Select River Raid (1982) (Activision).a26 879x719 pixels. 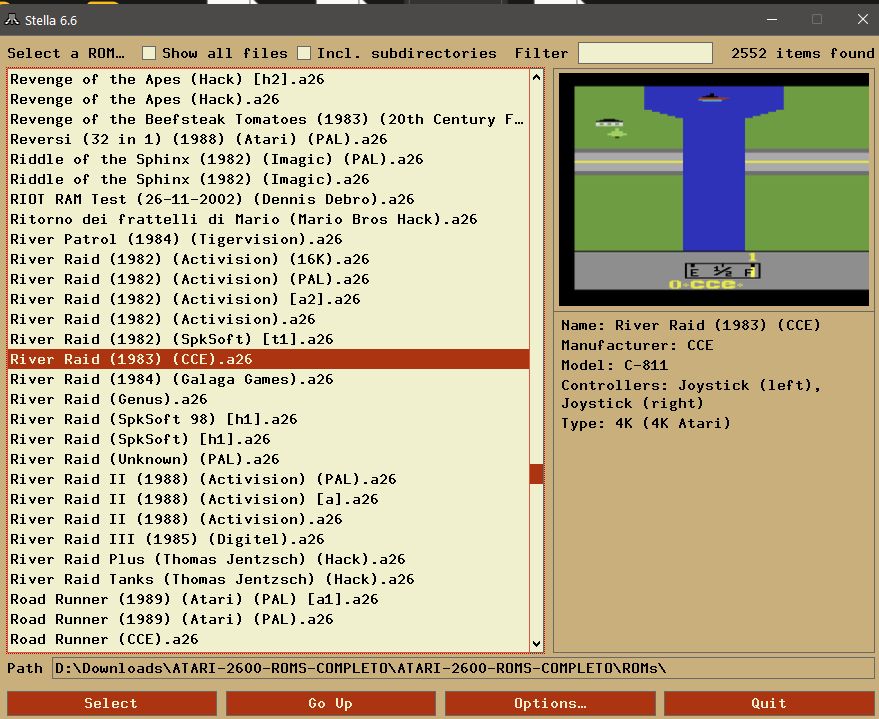pos(269,319)
